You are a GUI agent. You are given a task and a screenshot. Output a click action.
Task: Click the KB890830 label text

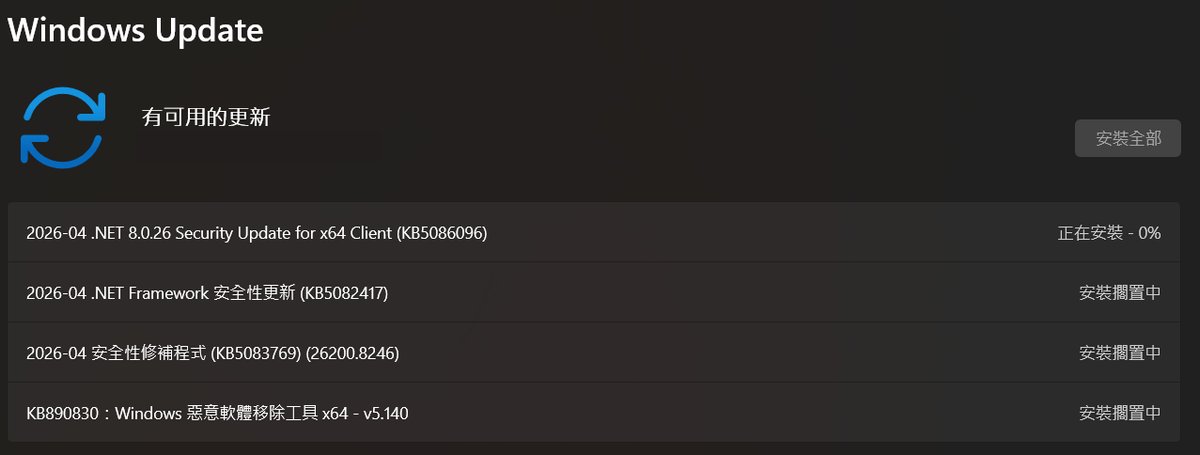click(x=62, y=413)
